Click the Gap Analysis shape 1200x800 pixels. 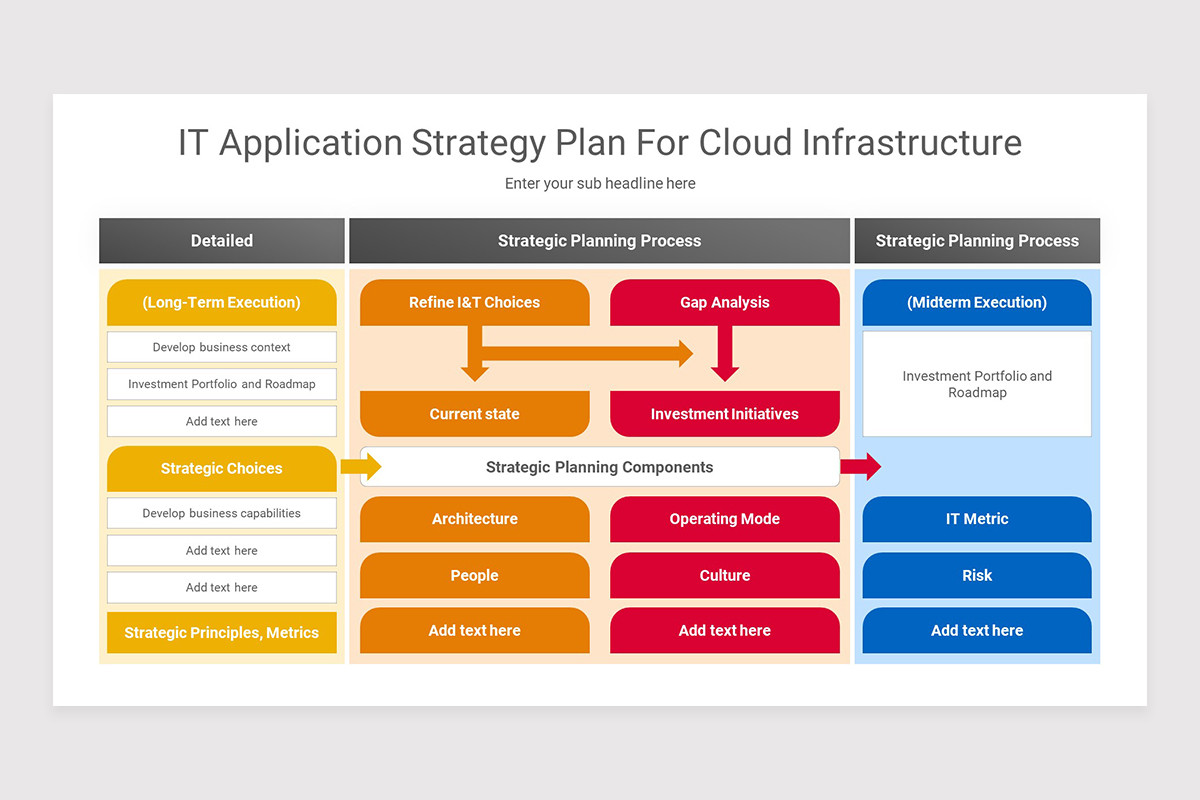click(725, 302)
